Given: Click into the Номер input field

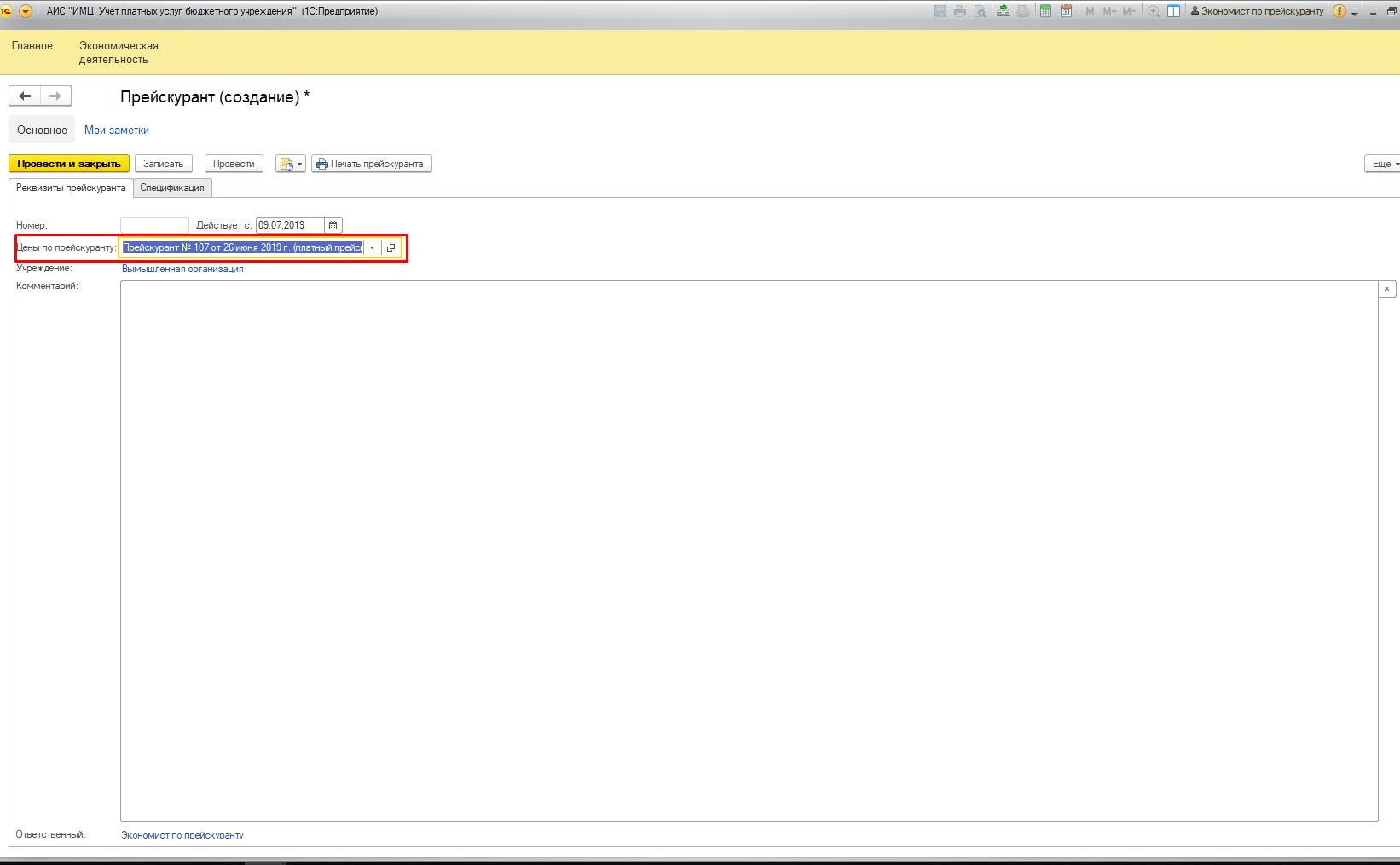Looking at the screenshot, I should (154, 225).
